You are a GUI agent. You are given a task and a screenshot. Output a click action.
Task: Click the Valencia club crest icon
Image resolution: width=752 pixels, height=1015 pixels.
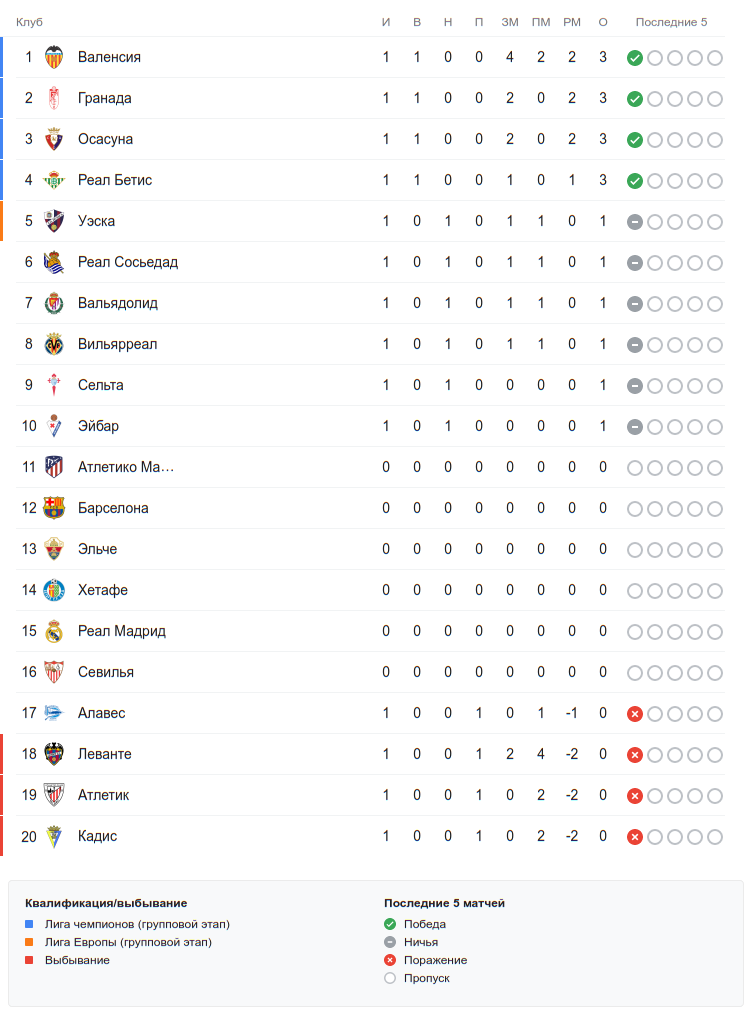pos(54,57)
